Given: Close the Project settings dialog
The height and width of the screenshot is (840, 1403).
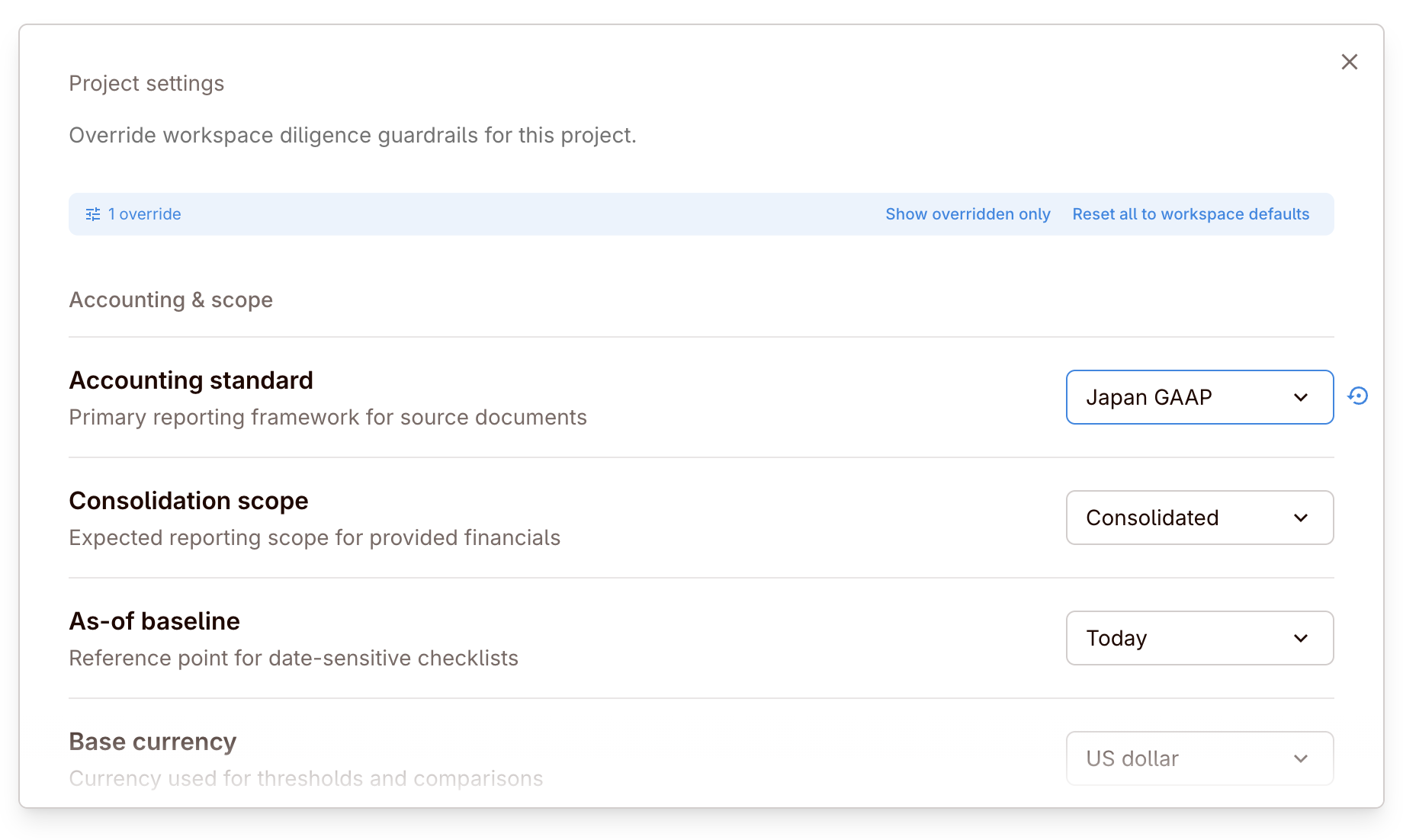Looking at the screenshot, I should click(x=1349, y=62).
